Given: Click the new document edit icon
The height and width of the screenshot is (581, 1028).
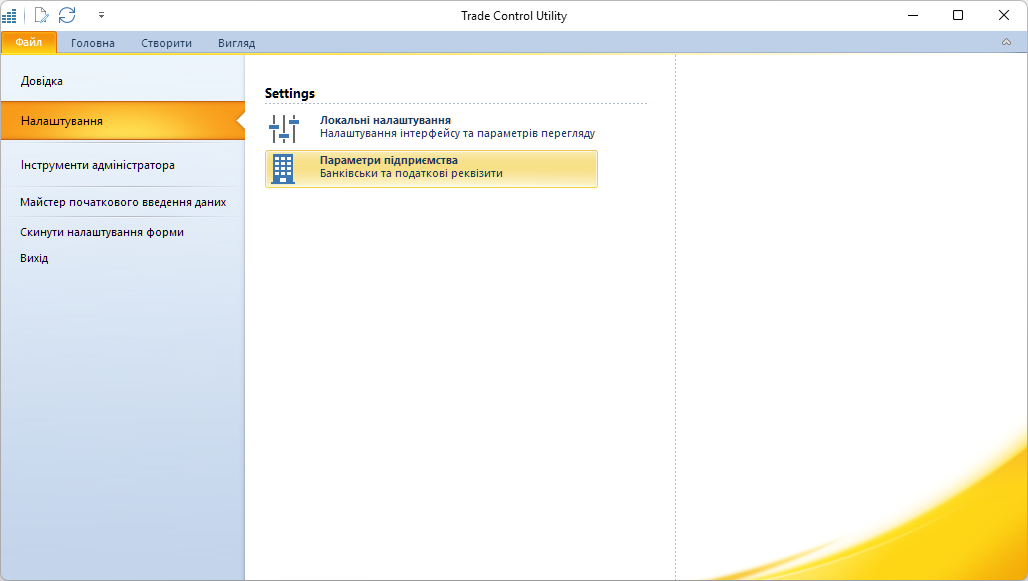Looking at the screenshot, I should [41, 15].
